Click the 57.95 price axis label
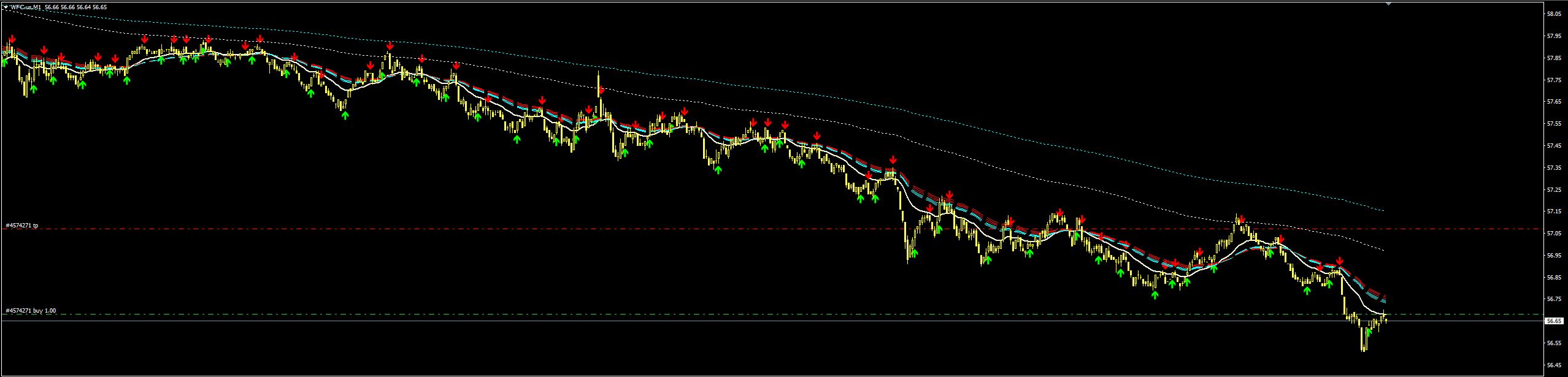 click(x=1553, y=36)
